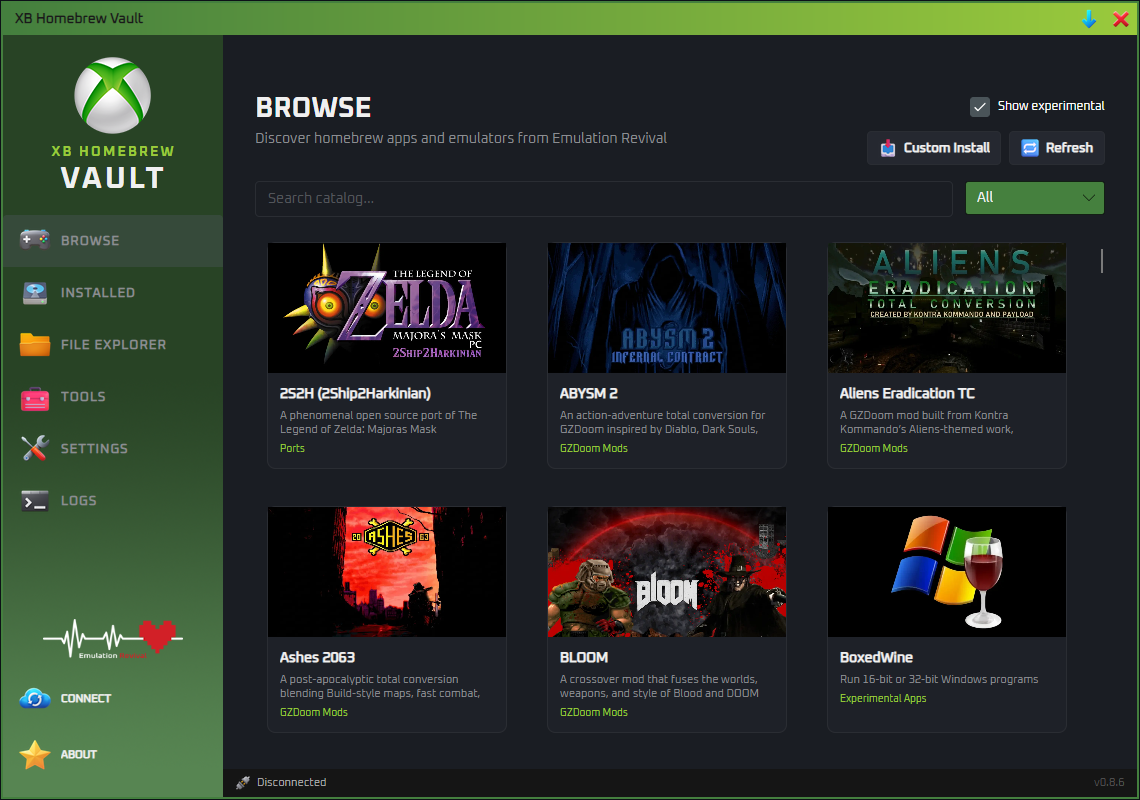Select the Ashes 2063 title
This screenshot has height=800, width=1140.
(x=317, y=657)
